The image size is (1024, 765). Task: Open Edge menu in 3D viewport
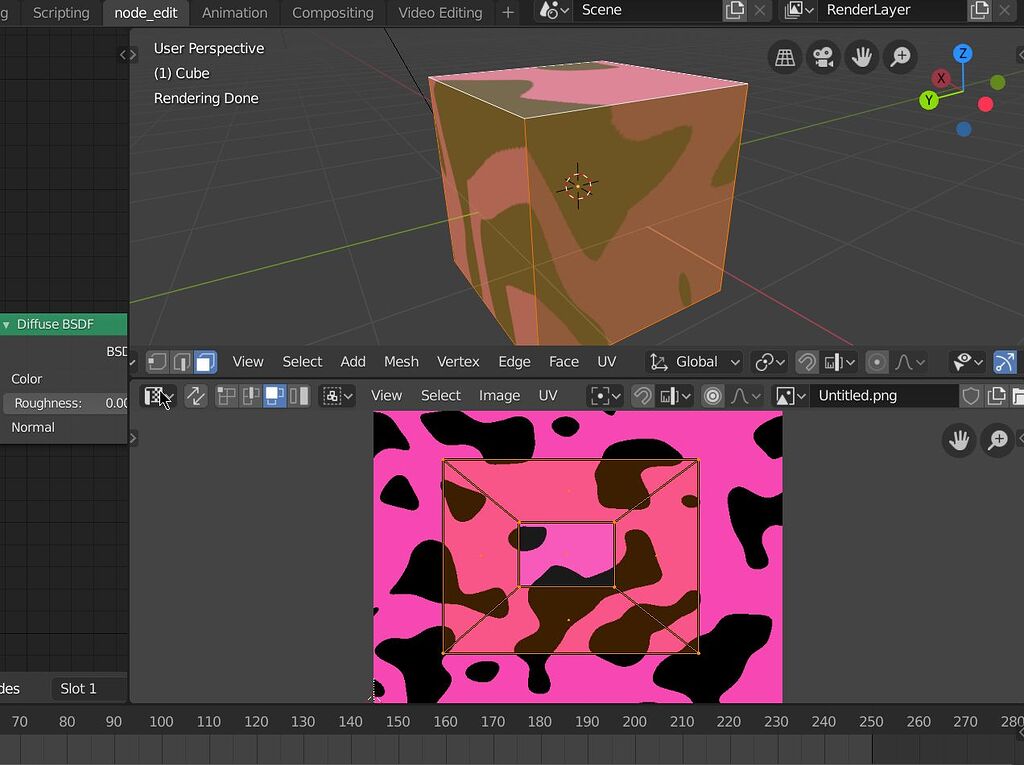[514, 362]
